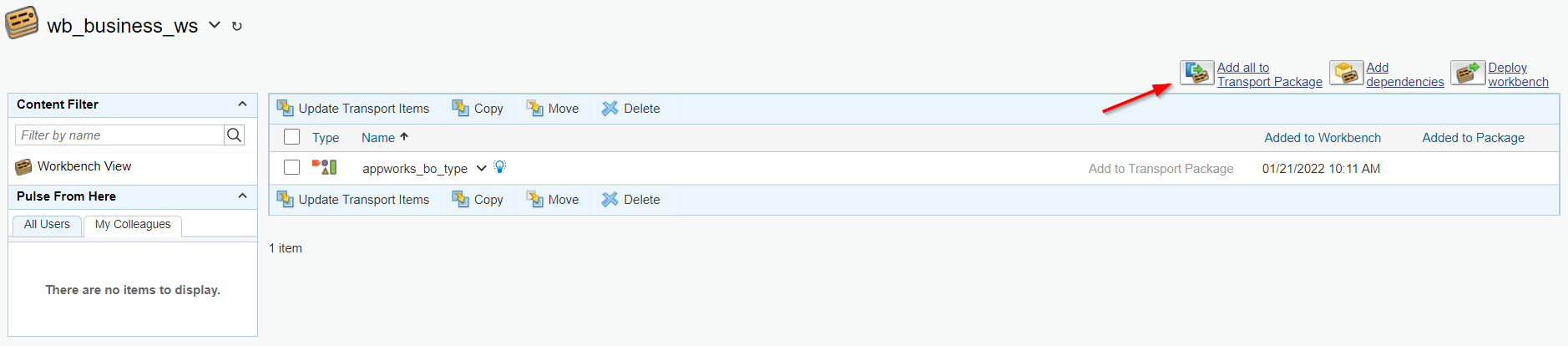Click the Deploy workbench icon
1568x346 pixels.
pos(1468,74)
